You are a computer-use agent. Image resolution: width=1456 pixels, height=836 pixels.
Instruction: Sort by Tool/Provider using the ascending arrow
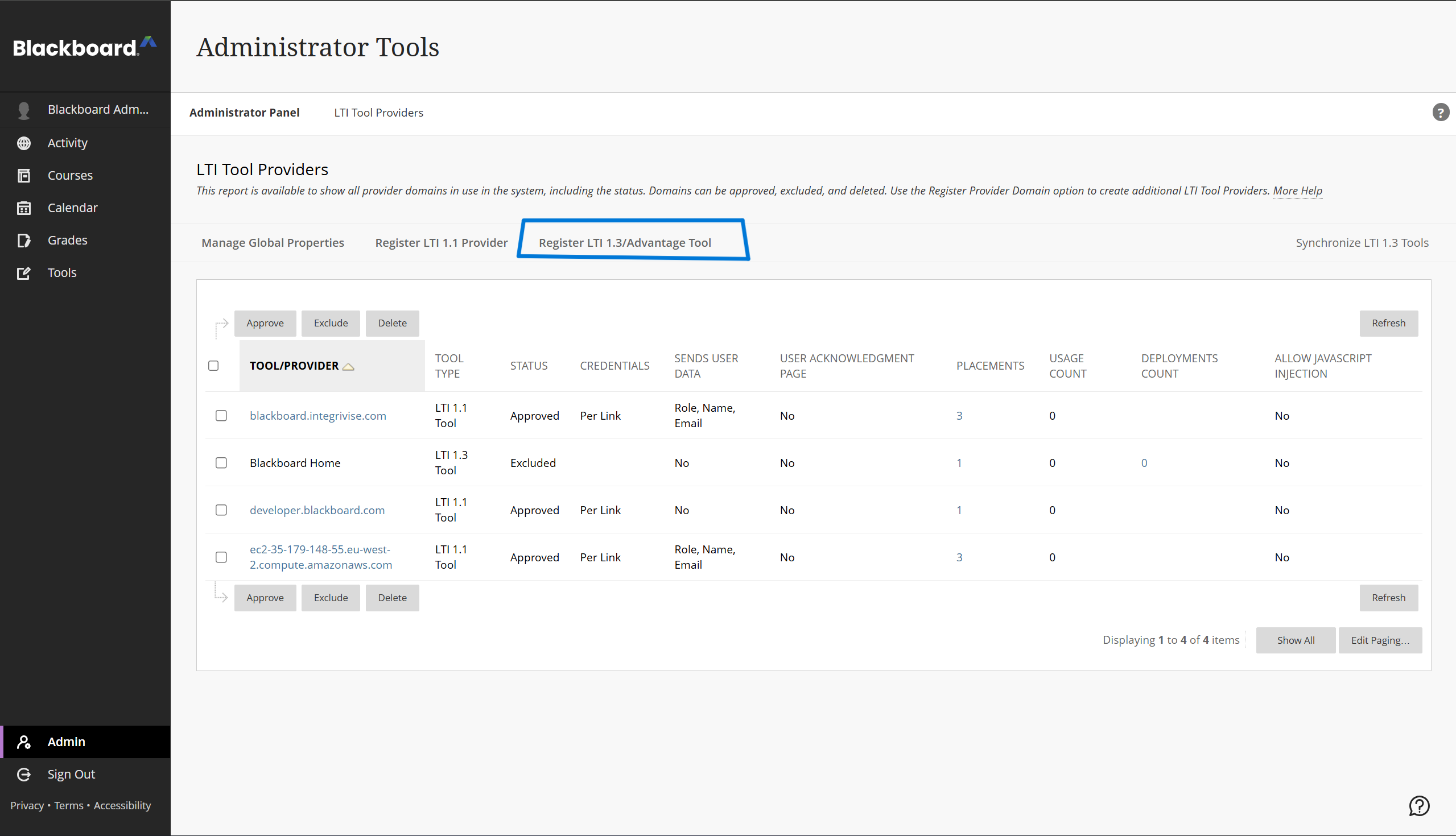[348, 366]
